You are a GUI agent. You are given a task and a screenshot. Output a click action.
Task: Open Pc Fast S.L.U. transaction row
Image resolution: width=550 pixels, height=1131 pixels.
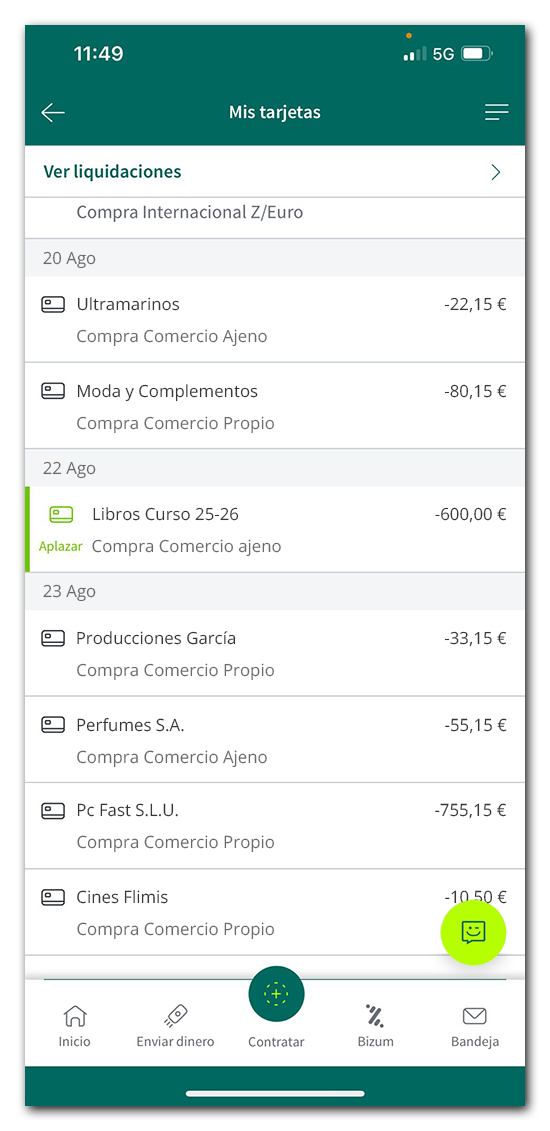coord(275,826)
